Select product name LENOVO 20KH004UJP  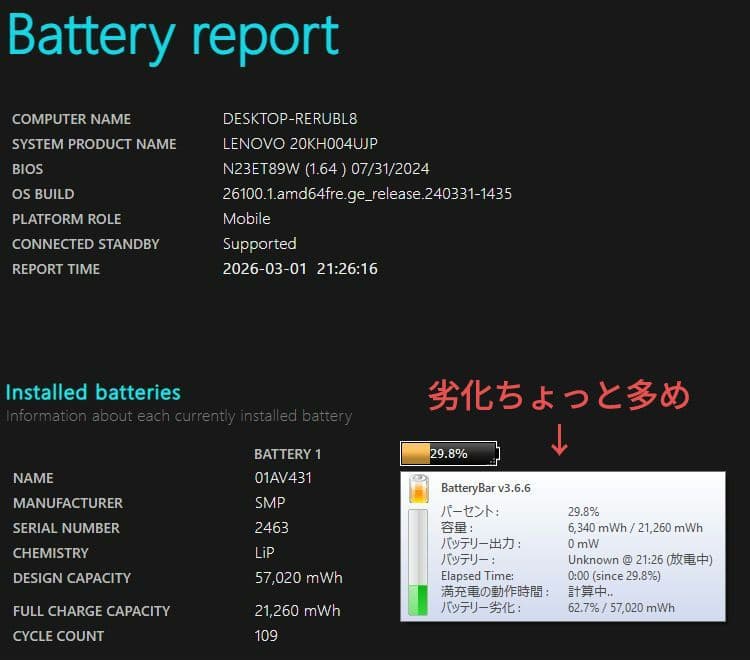pyautogui.click(x=300, y=143)
